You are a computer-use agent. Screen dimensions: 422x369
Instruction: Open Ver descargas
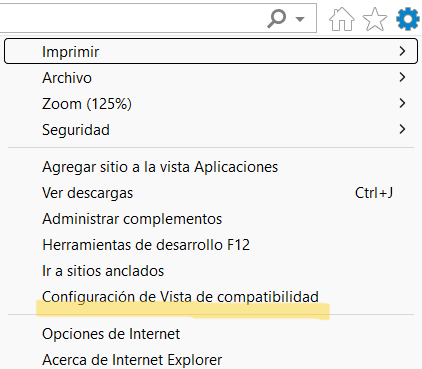(211, 193)
